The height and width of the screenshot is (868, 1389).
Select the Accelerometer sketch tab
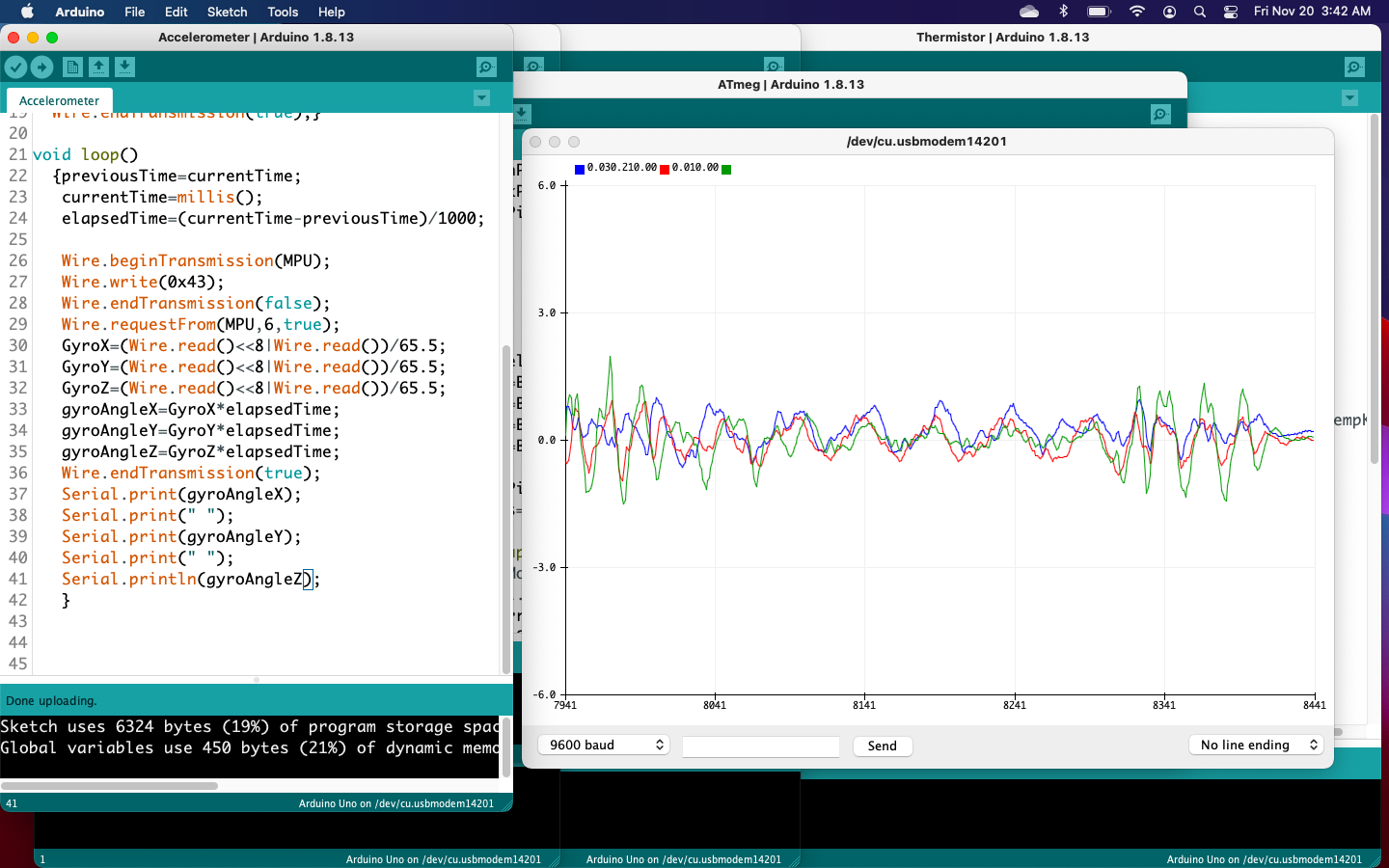click(59, 100)
